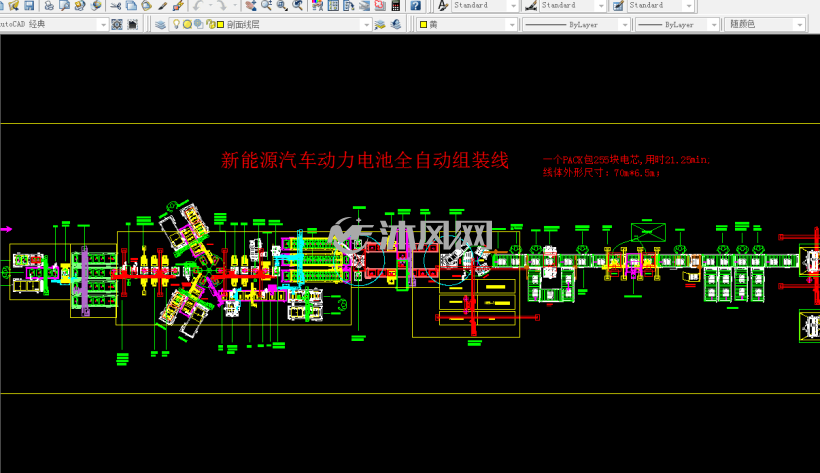Expand the AutoCAD 经典 workspace dropdown
Screen dimensions: 820x473
(x=103, y=25)
